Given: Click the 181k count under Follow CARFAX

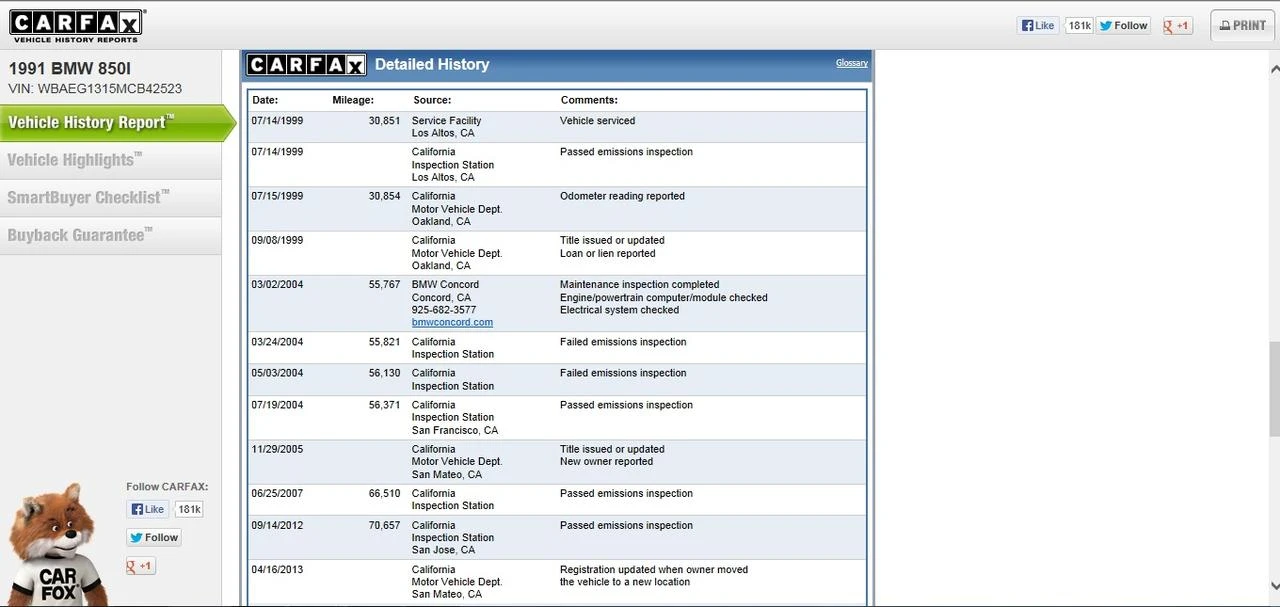Looking at the screenshot, I should click(x=189, y=509).
